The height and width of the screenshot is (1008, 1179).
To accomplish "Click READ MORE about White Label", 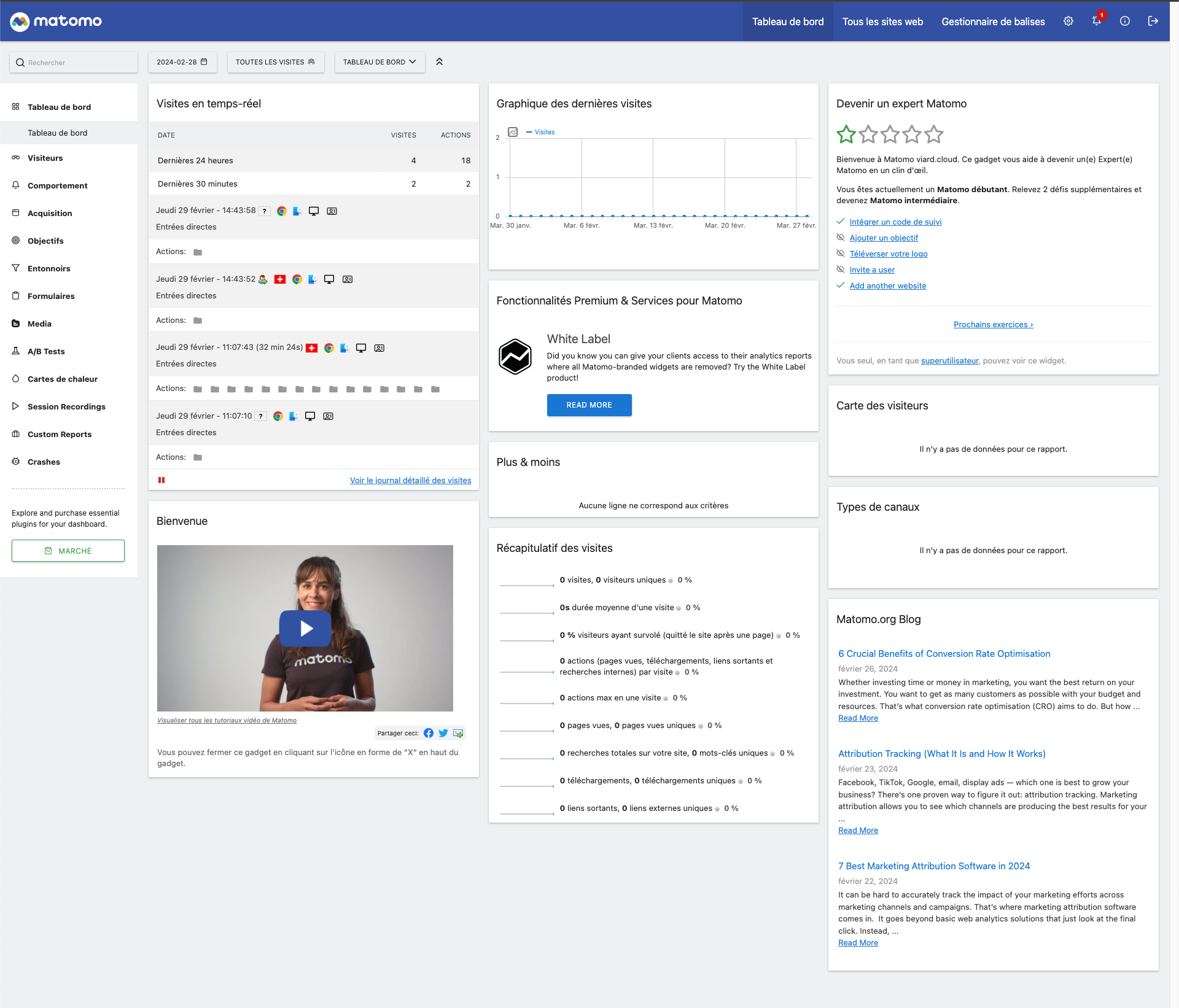I will [589, 405].
